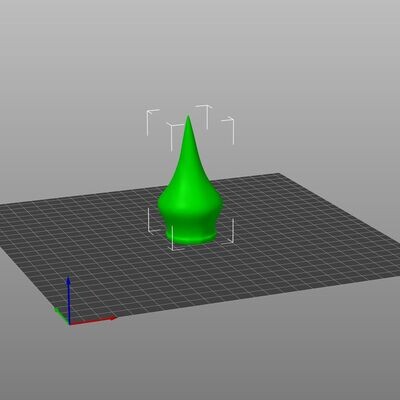
Task: Select the short green Y-axis indicator
Action: pyautogui.click(x=61, y=315)
